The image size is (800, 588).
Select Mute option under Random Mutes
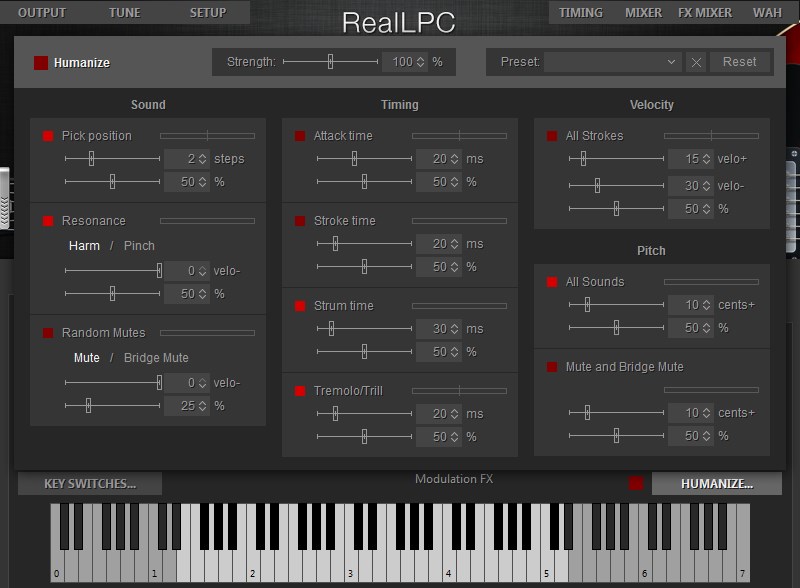click(x=87, y=358)
